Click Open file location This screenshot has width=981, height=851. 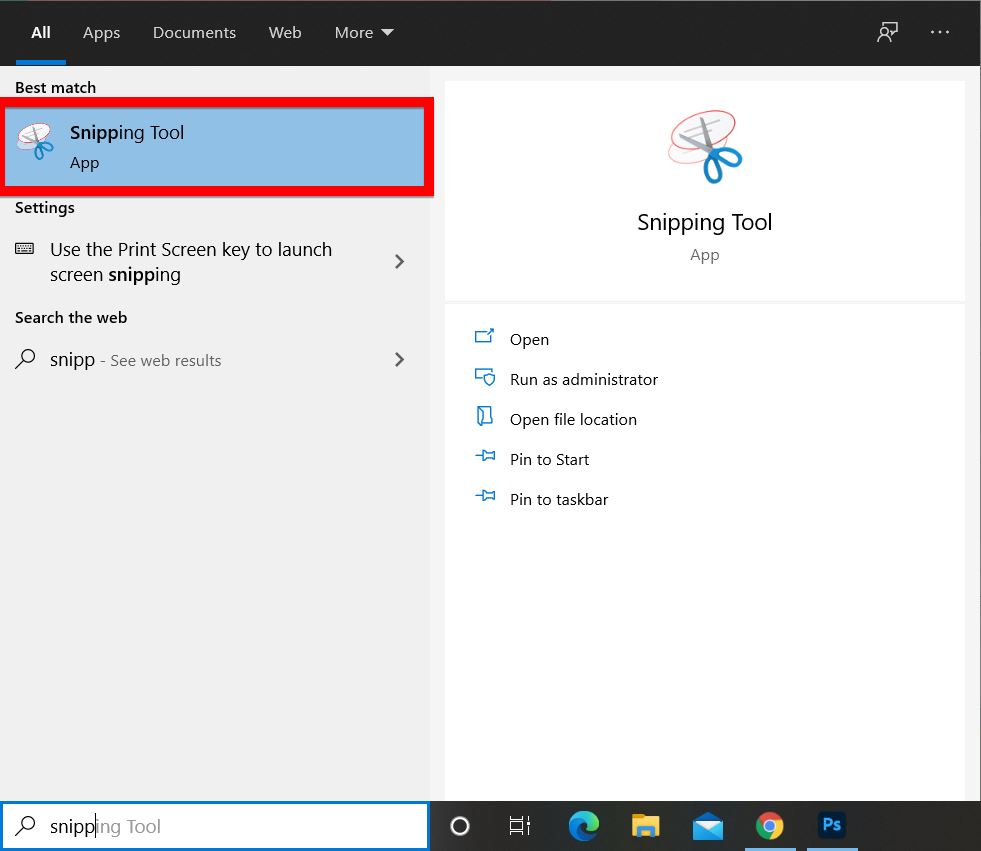click(x=573, y=420)
